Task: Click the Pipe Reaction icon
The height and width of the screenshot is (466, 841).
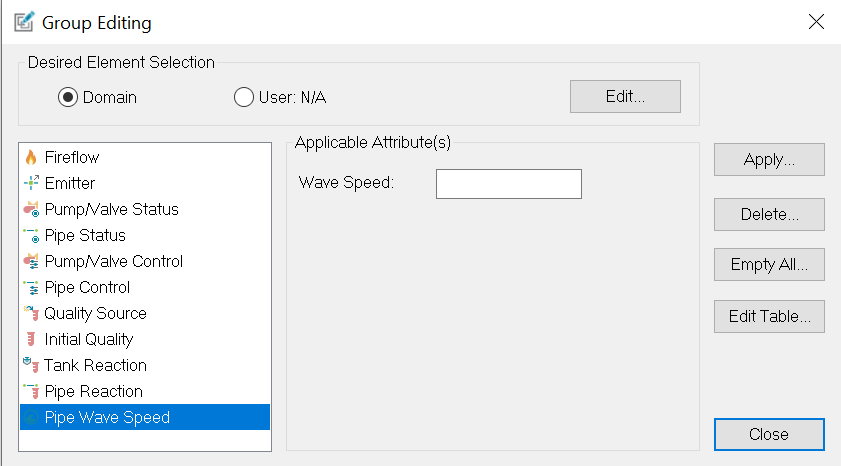Action: tap(31, 391)
